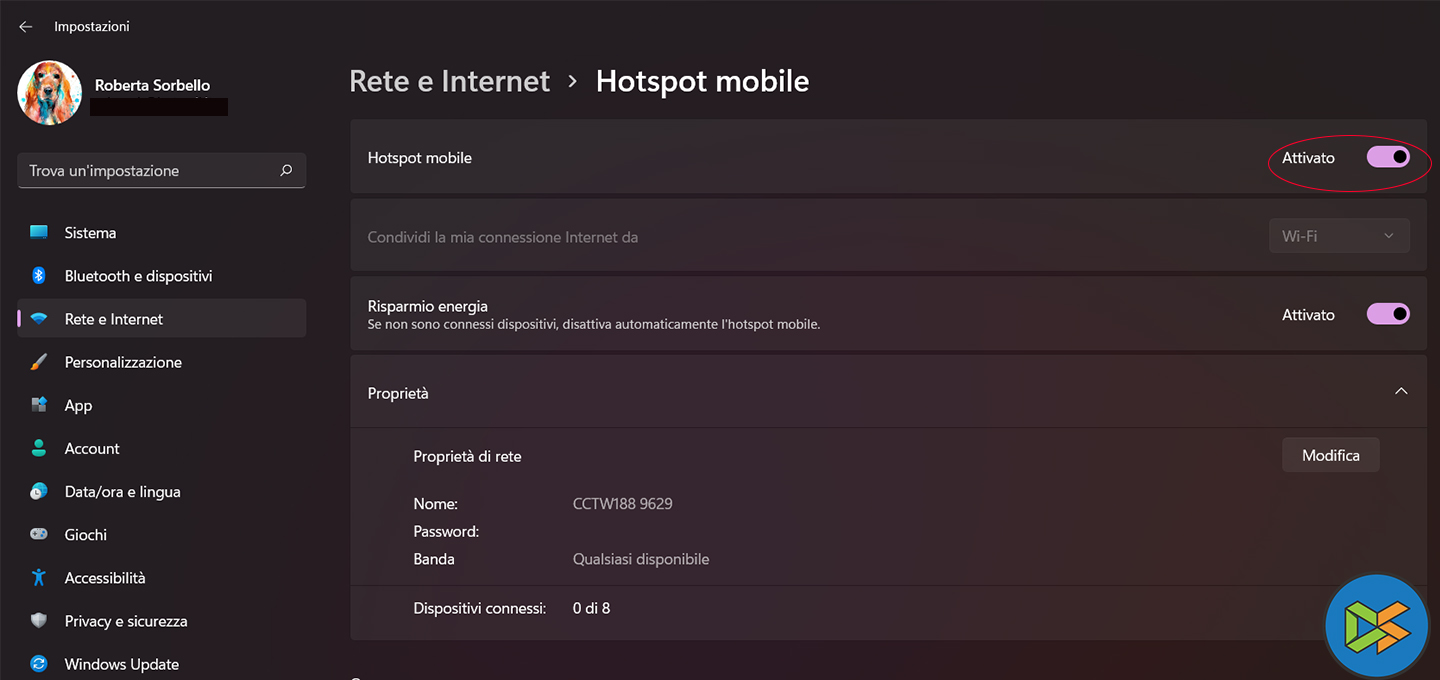This screenshot has width=1440, height=680.
Task: Open the Wi-Fi connection sharing dropdown
Action: point(1338,236)
